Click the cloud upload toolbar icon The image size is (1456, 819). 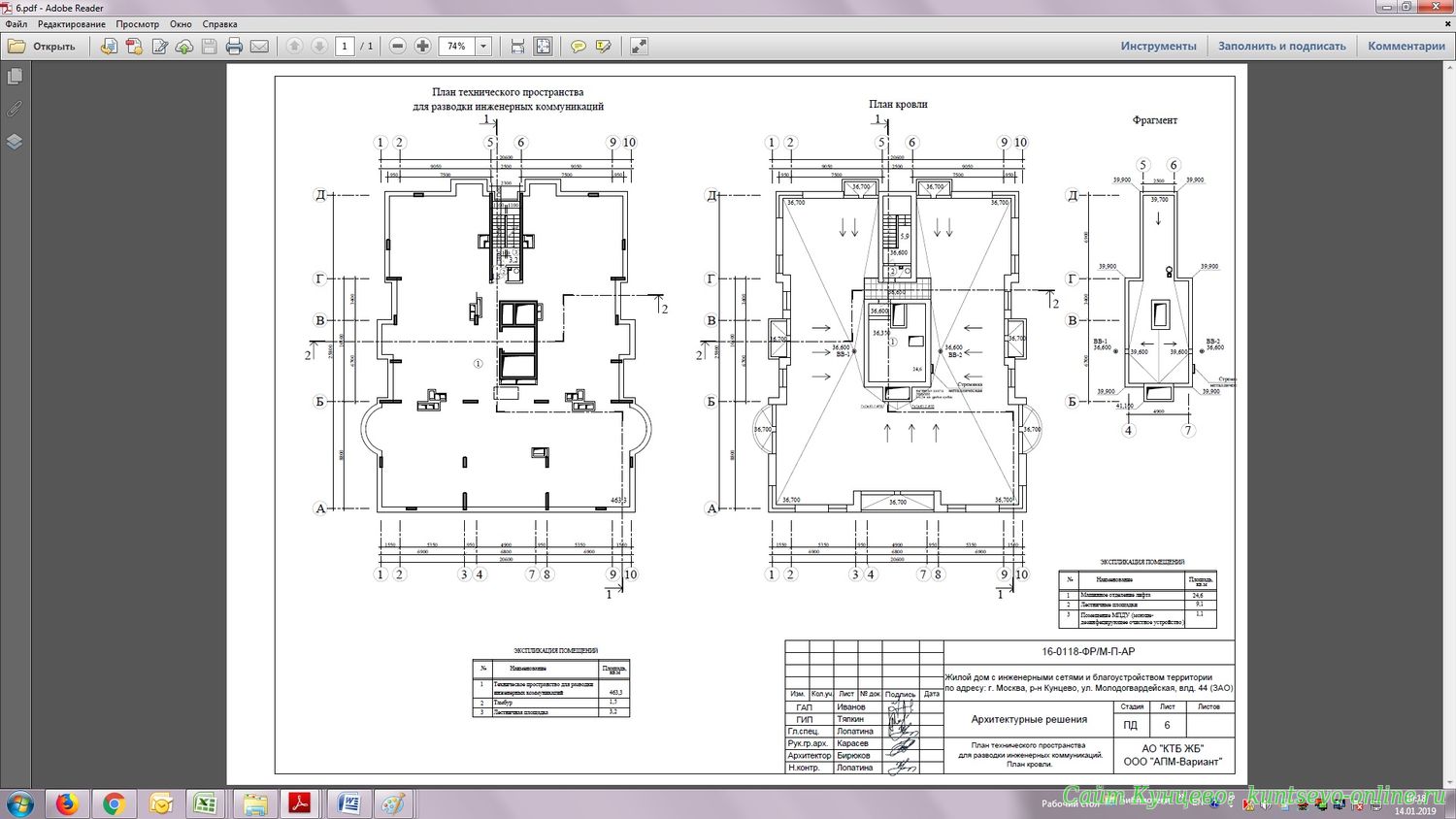pos(184,46)
